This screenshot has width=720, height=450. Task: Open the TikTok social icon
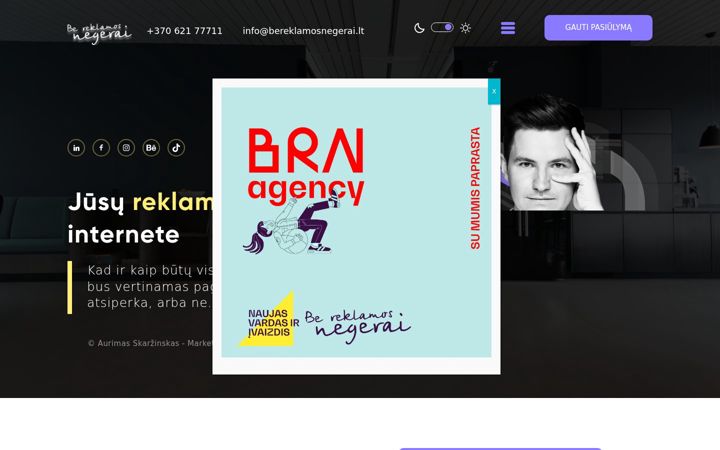[176, 148]
